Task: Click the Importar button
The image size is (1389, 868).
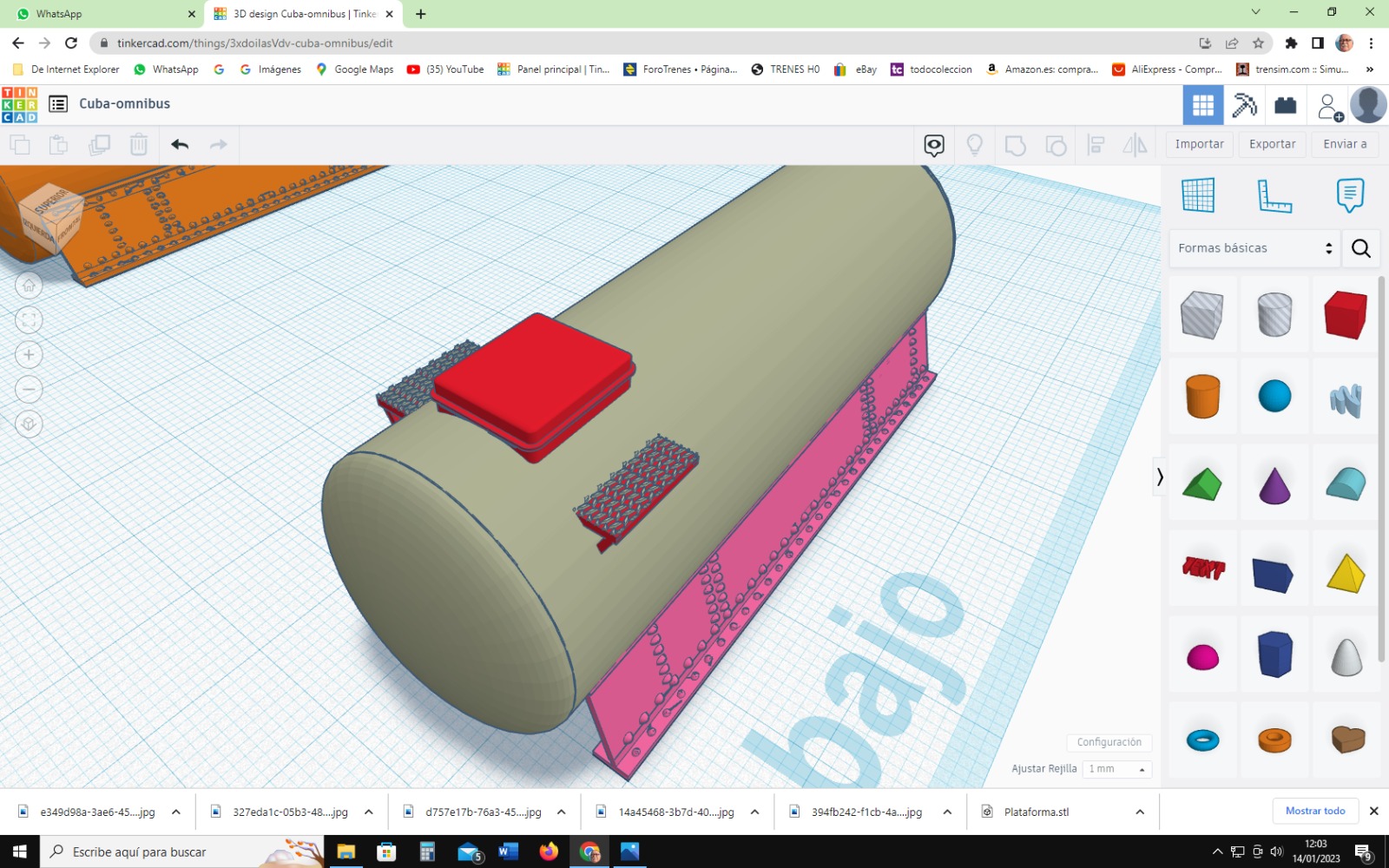Action: tap(1199, 144)
